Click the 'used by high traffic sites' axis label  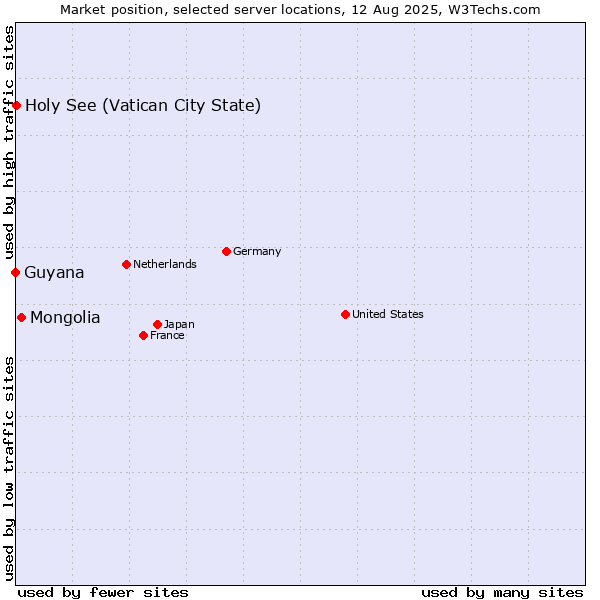(x=8, y=142)
